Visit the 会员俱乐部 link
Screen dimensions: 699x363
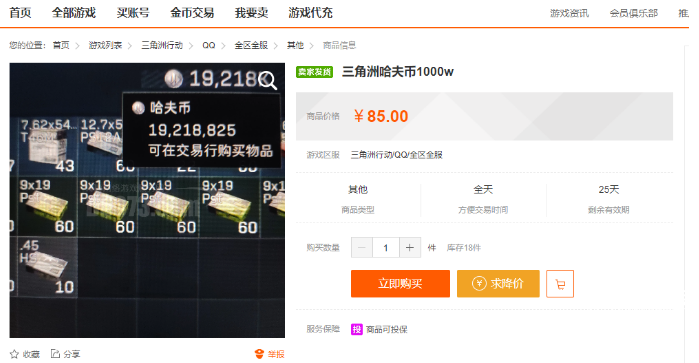tap(633, 13)
